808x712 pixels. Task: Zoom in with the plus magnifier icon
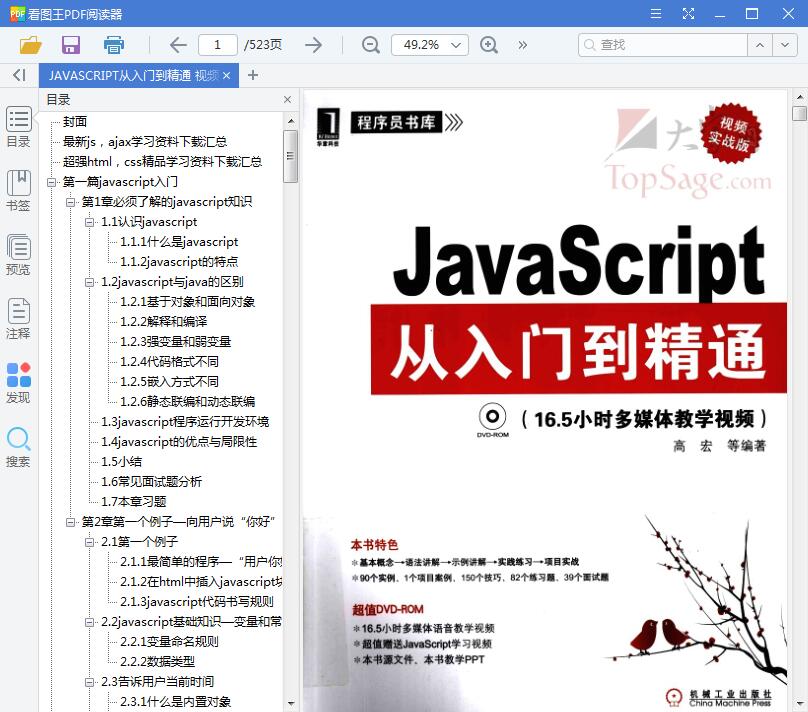489,45
